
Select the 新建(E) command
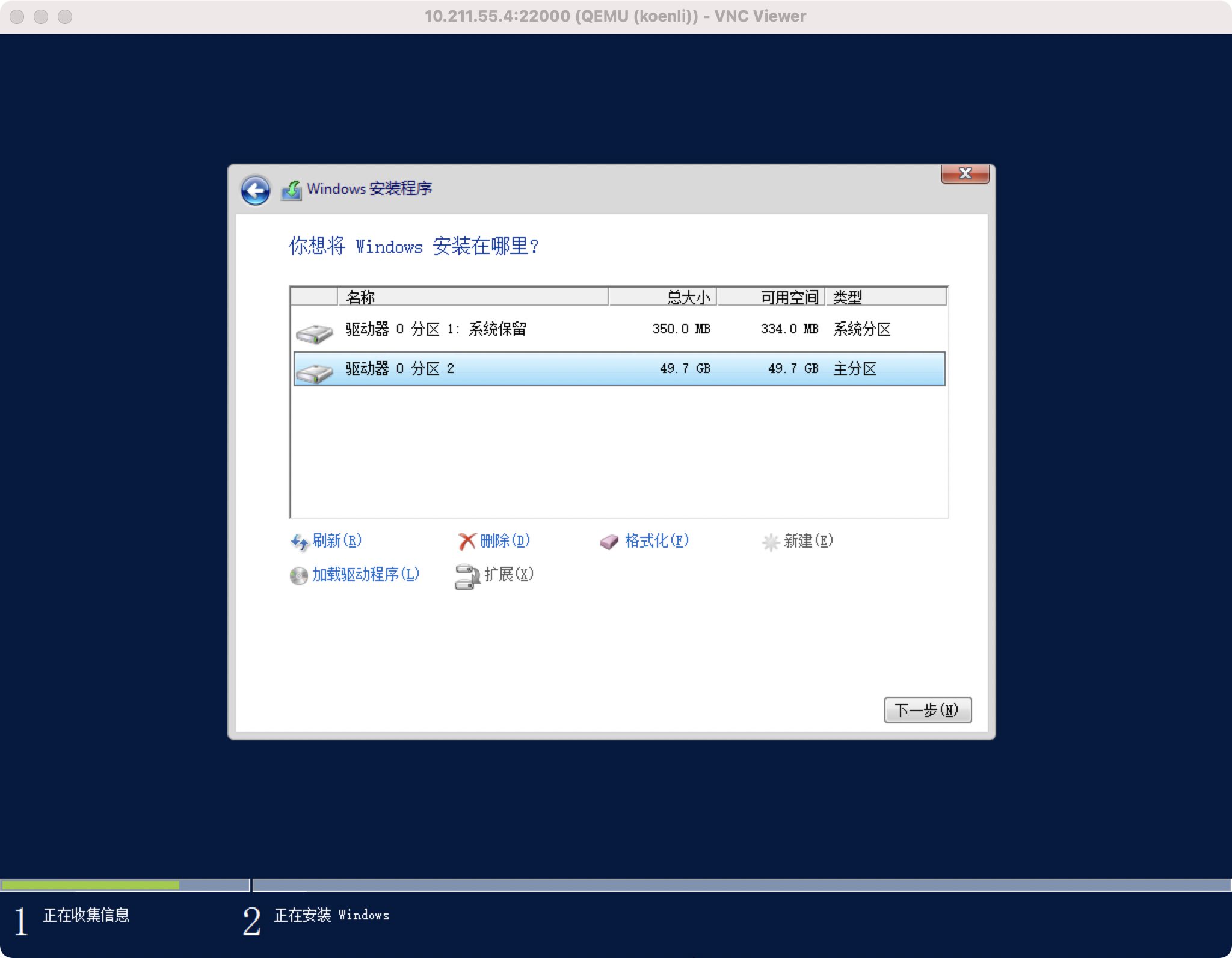(x=807, y=541)
